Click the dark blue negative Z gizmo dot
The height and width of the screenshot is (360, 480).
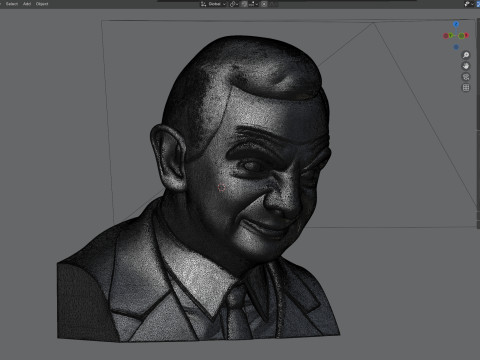[x=456, y=47]
